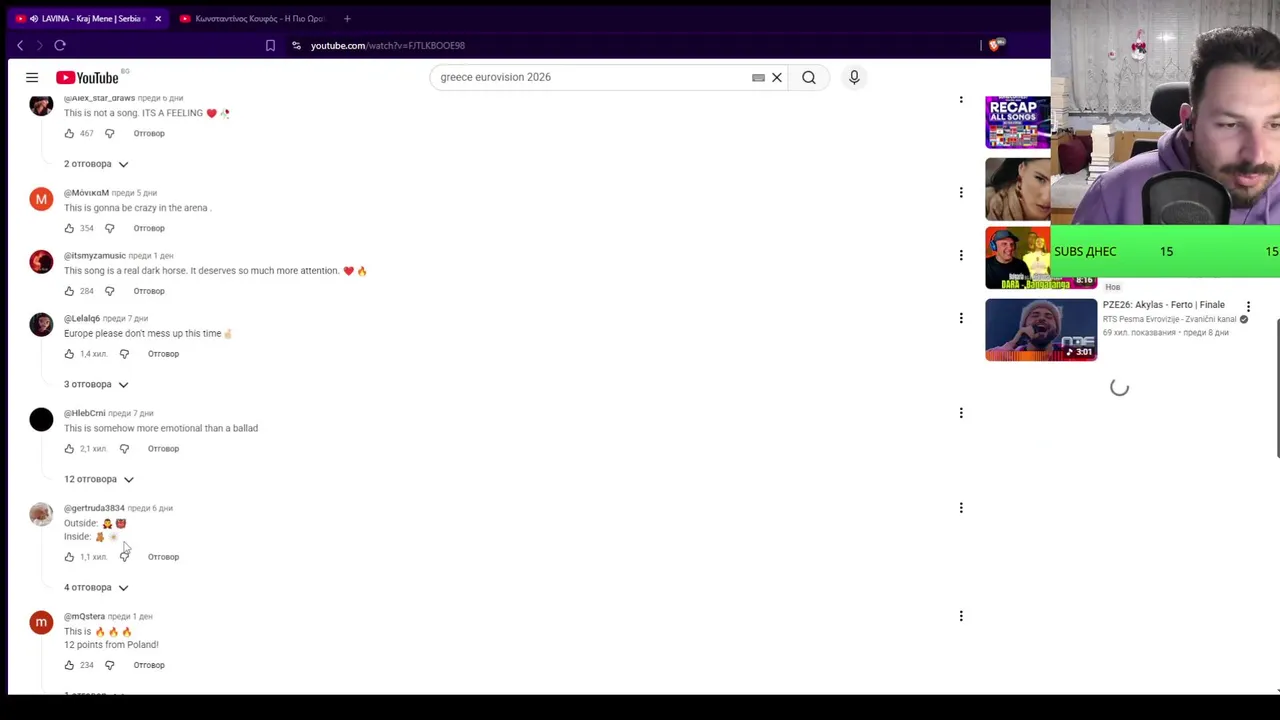Expand the 2 отговора replies
The width and height of the screenshot is (1280, 720).
(x=96, y=164)
